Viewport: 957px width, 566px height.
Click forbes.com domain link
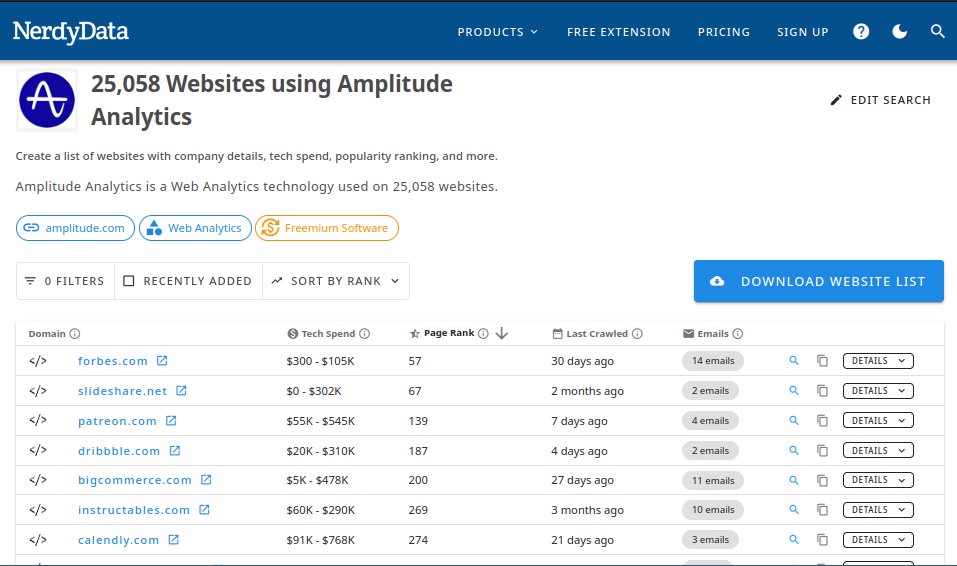point(113,361)
